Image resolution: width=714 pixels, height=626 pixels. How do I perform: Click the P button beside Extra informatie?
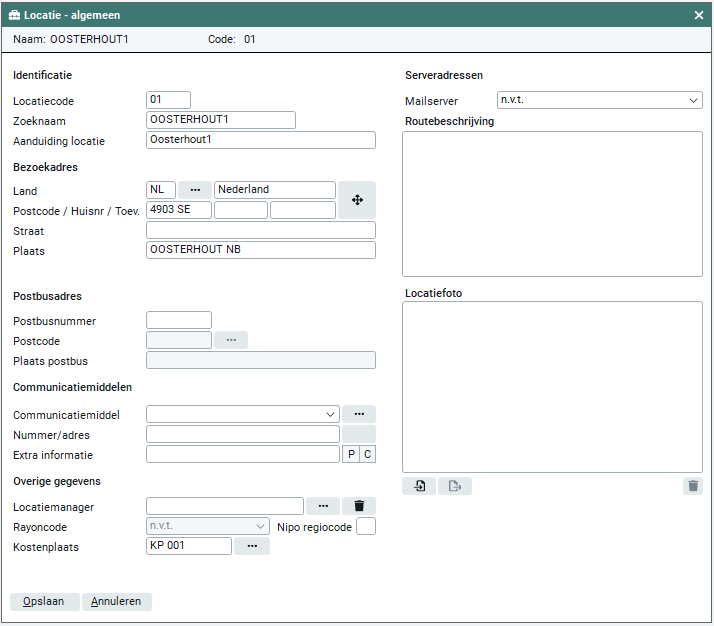point(350,454)
